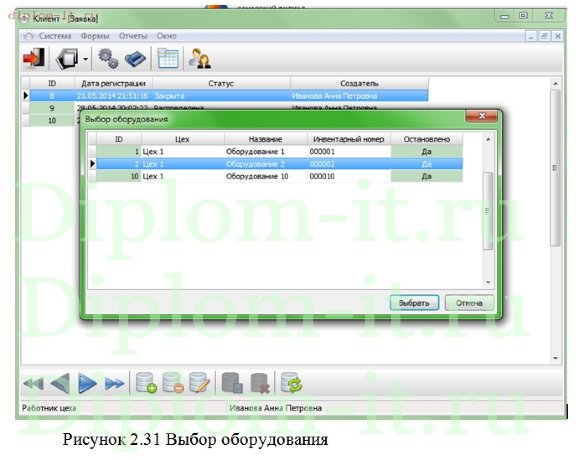Image resolution: width=584 pixels, height=460 pixels.
Task: Click inventory number 000001 cell
Action: point(349,152)
